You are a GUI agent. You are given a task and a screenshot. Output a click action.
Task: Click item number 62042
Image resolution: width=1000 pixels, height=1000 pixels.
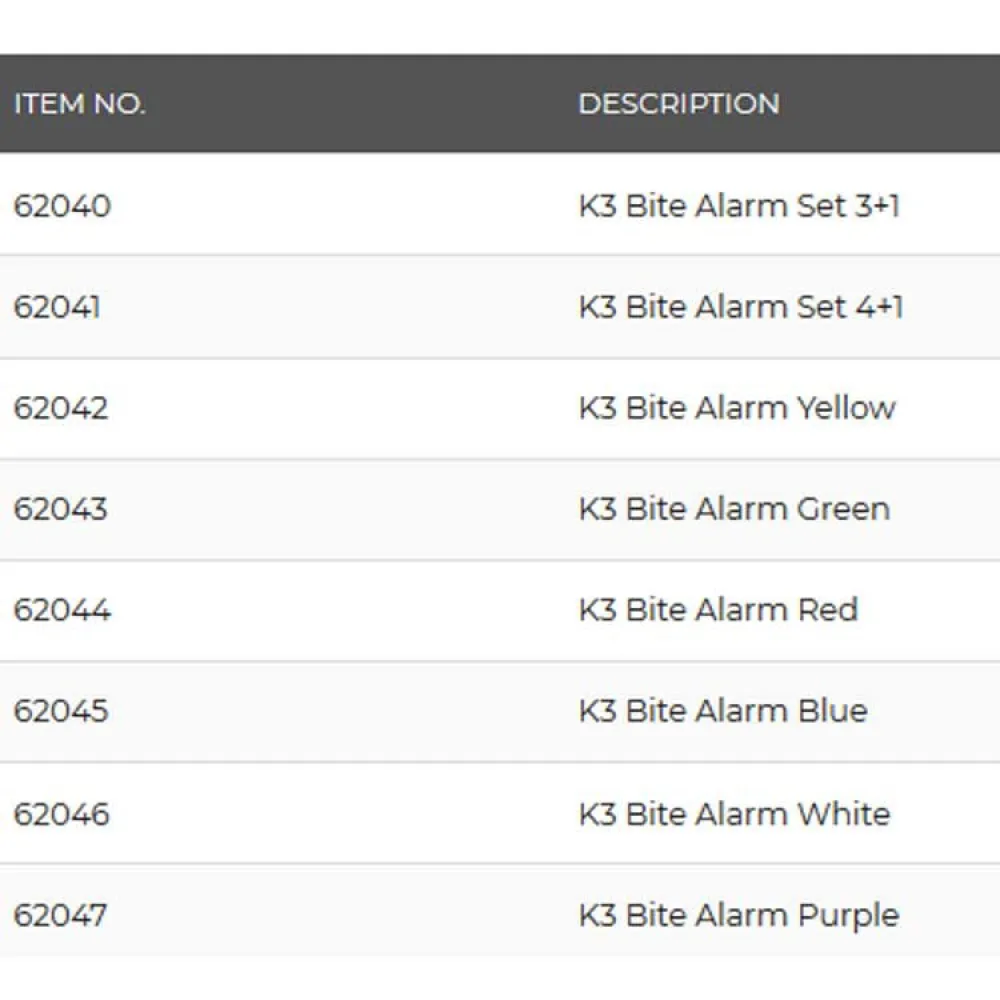[61, 408]
